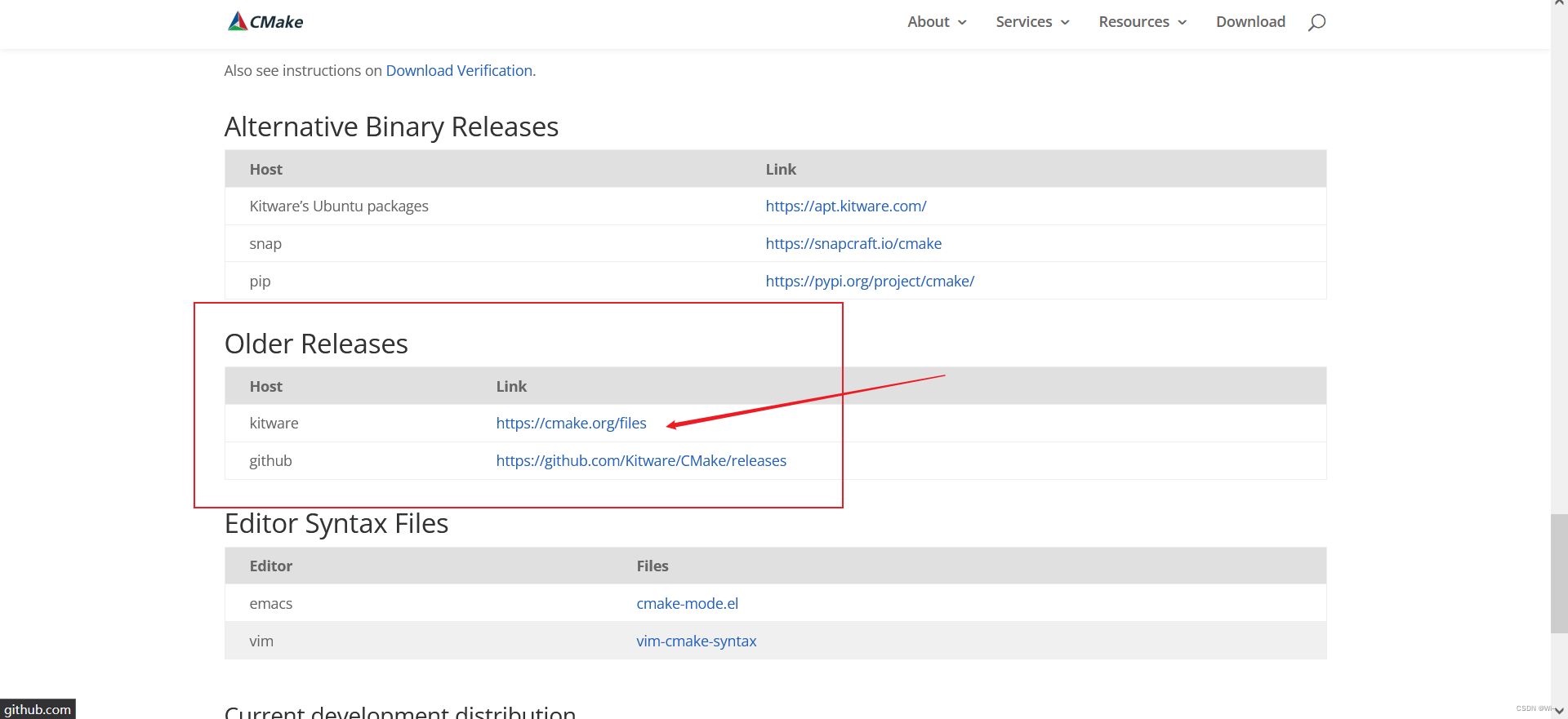Screen dimensions: 1568x719
Task: Follow the Download Verification link
Action: click(x=459, y=71)
